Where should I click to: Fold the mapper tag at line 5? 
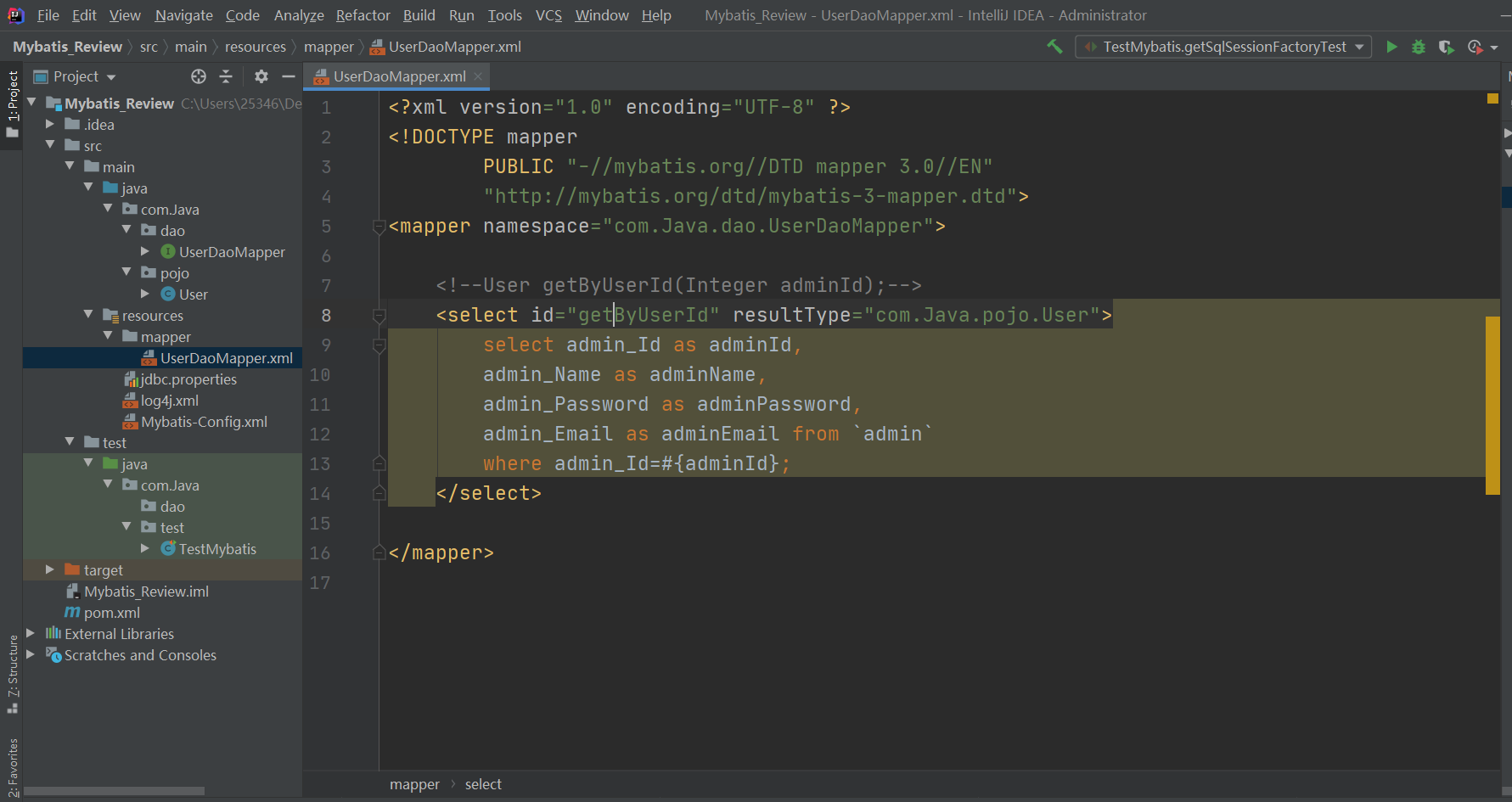pos(379,227)
